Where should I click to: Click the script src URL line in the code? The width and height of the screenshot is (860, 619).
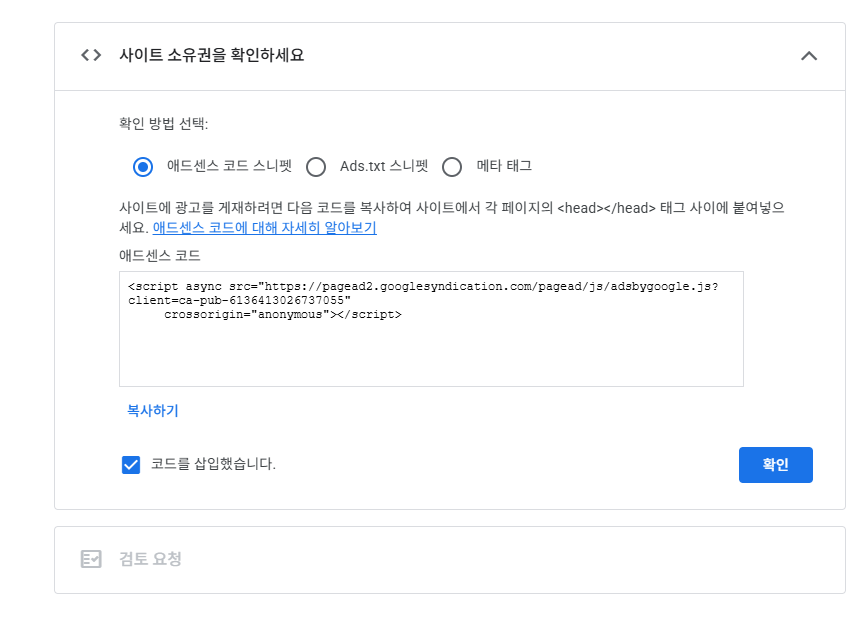pos(422,287)
